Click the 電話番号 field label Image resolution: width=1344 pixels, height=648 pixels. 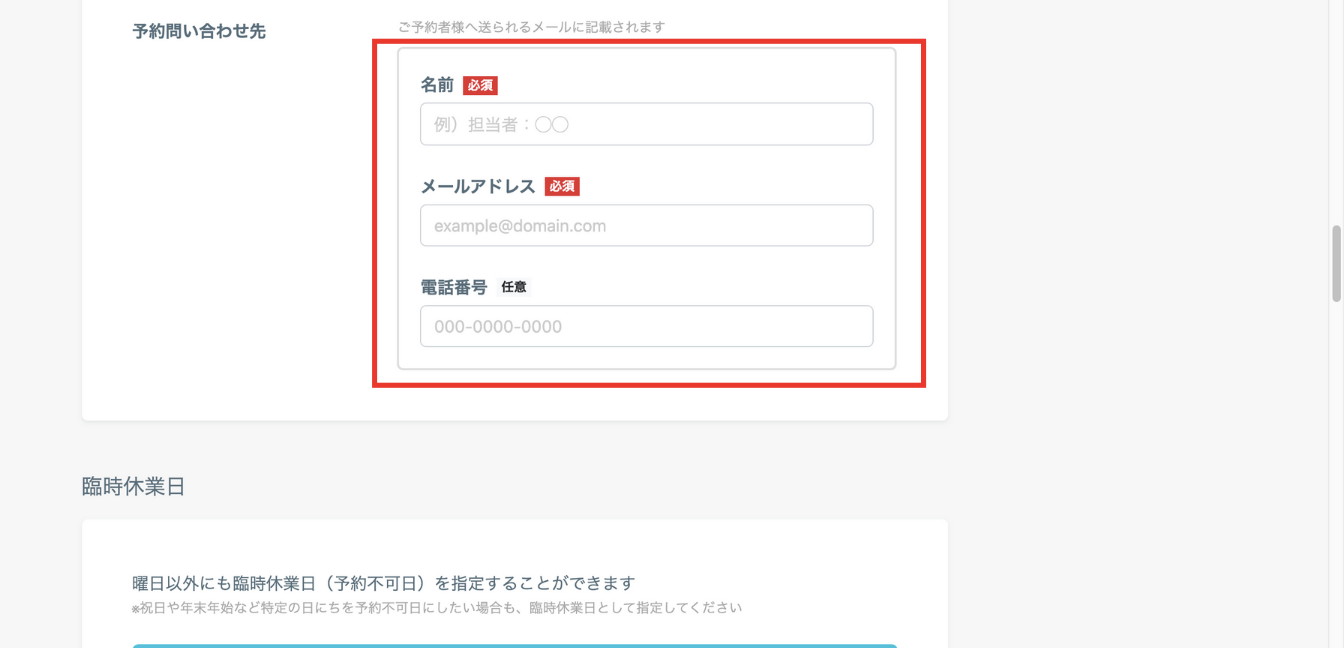point(453,287)
